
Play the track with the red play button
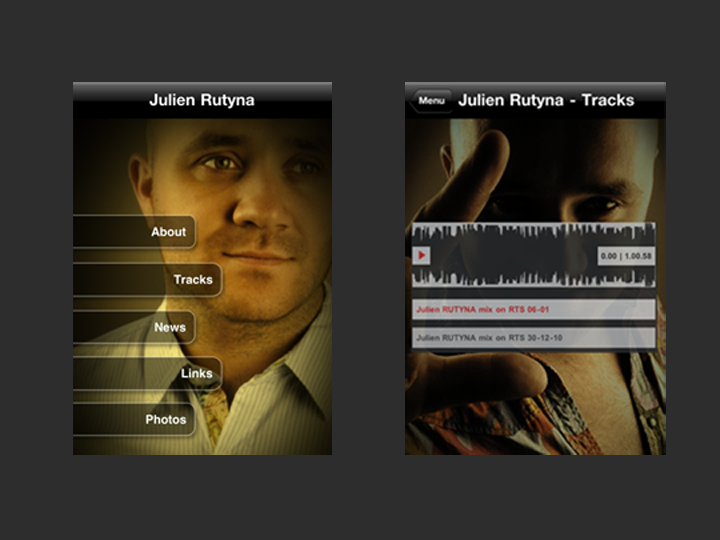[x=421, y=256]
